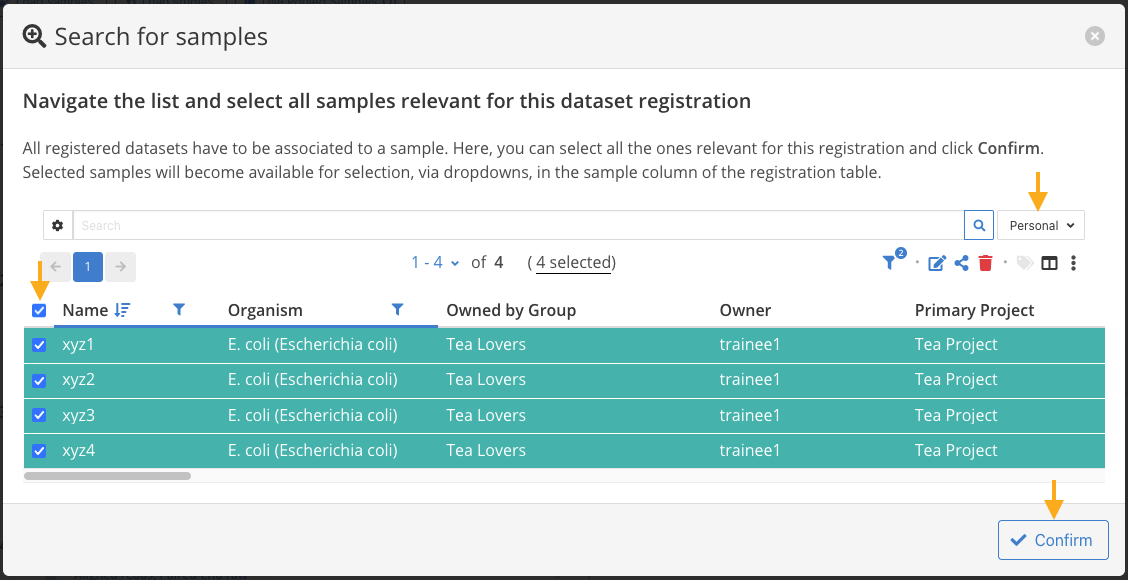Open the 1 - 4 page range dropdown
The height and width of the screenshot is (580, 1128).
[435, 263]
